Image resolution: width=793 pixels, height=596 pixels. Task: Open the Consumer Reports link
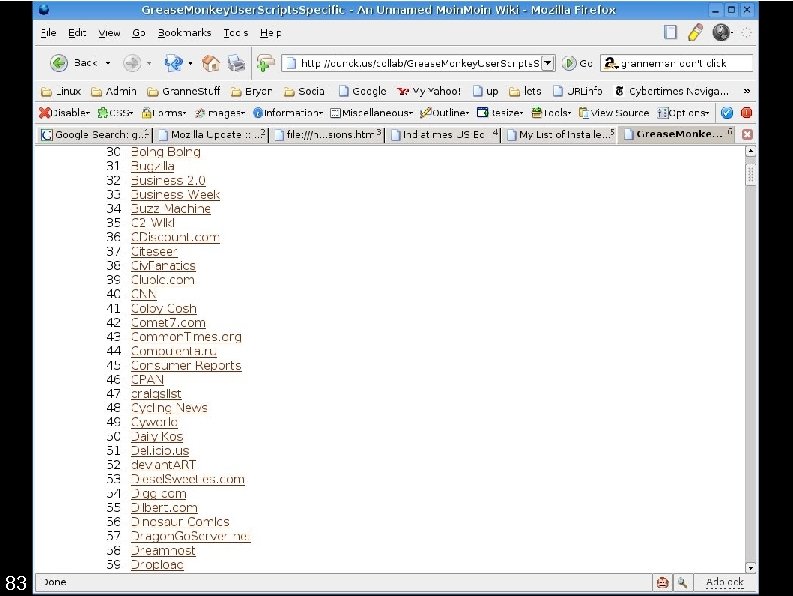(186, 365)
